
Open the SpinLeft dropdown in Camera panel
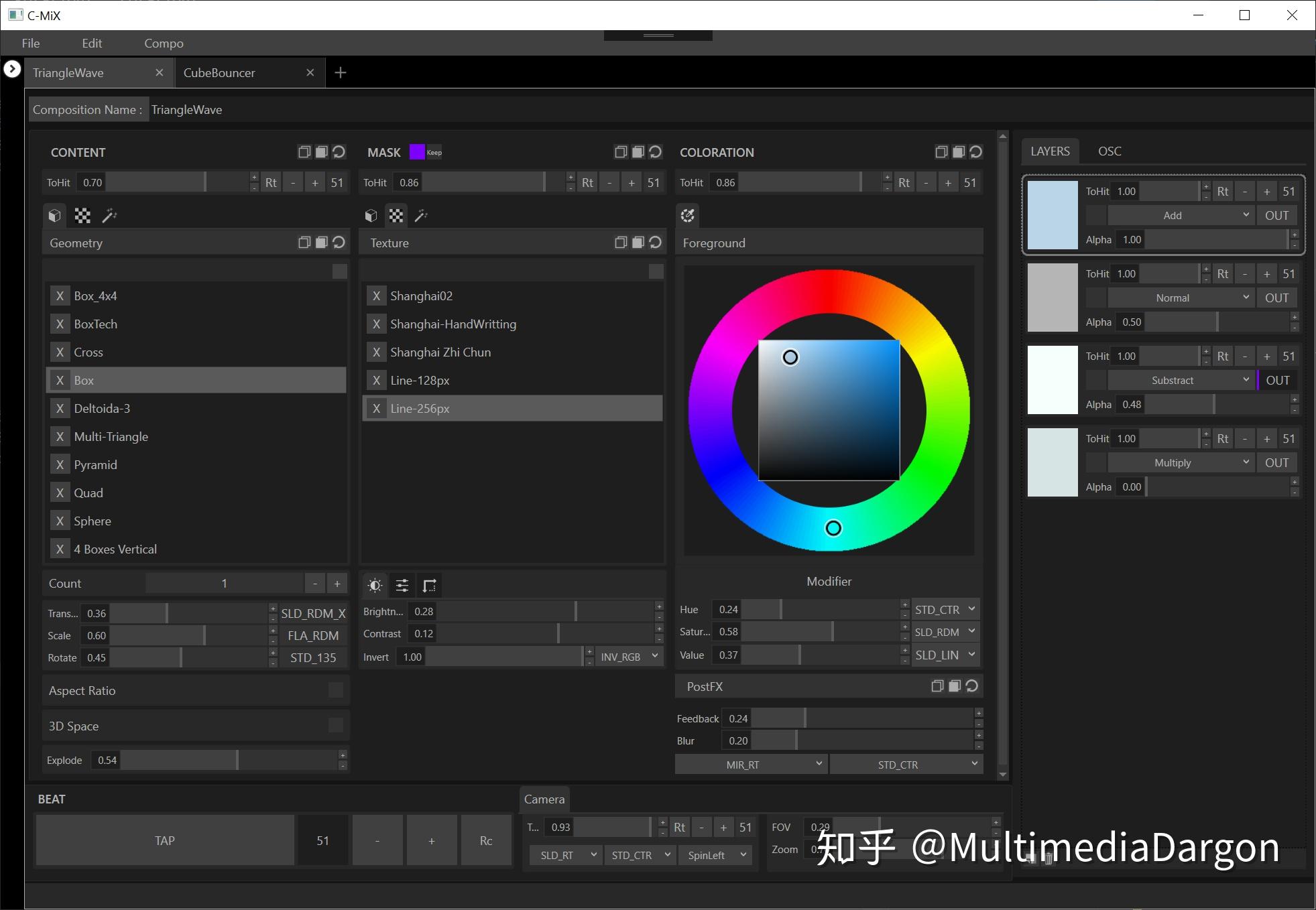click(715, 855)
